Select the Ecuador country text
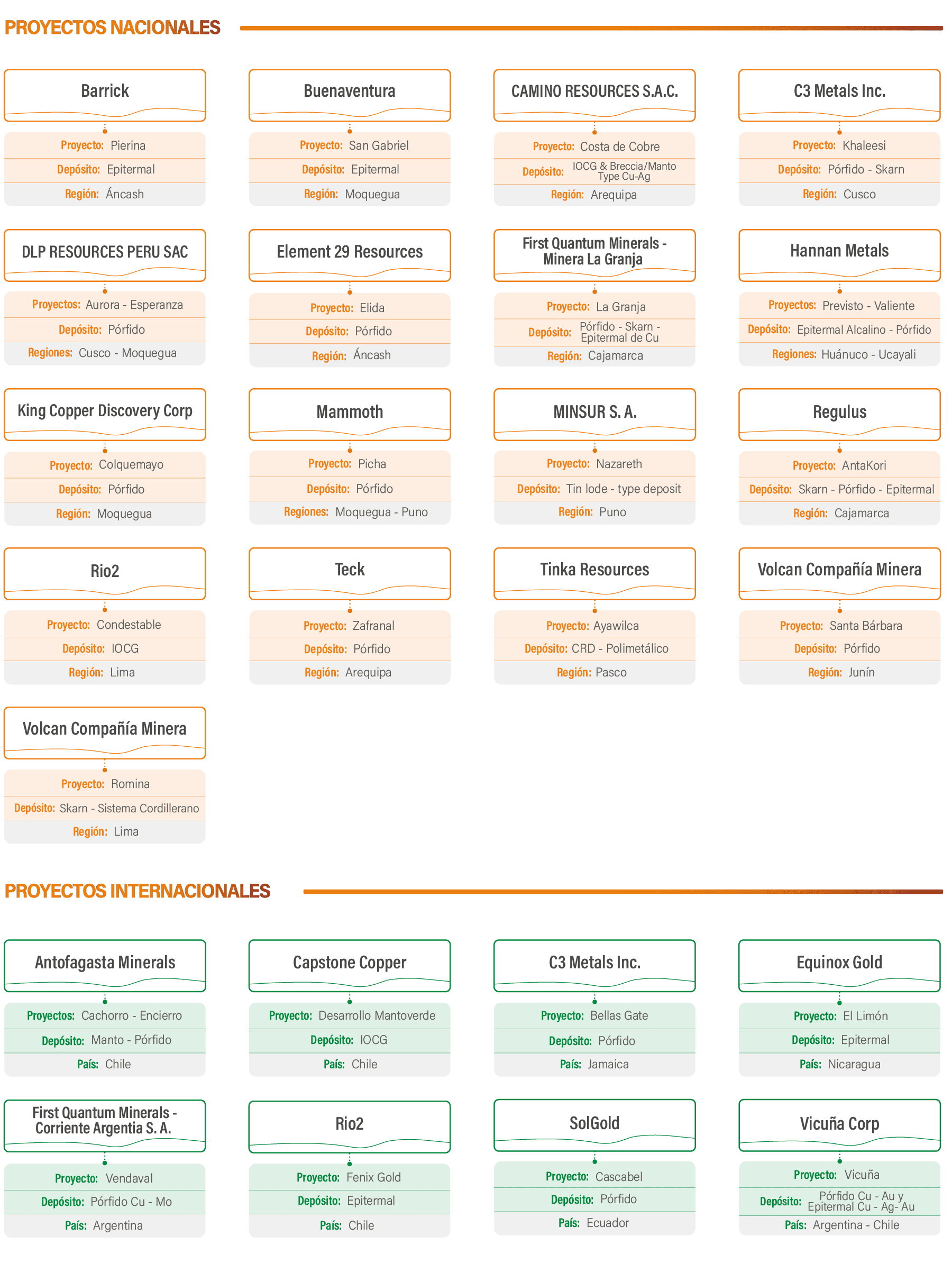This screenshot has width=952, height=1264. [x=608, y=1223]
